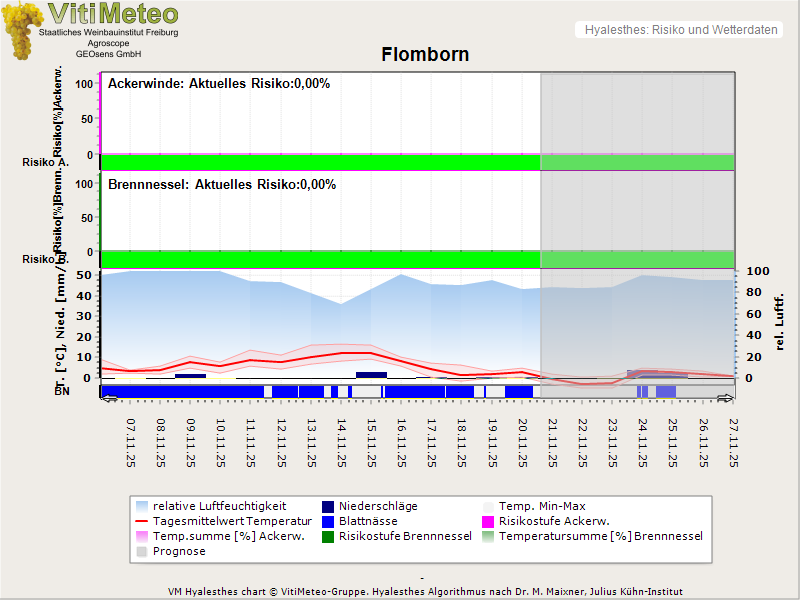Screen dimensions: 800x600
Task: Open Hyalesthes: Risiko und Wetterdaten tab
Action: click(680, 30)
